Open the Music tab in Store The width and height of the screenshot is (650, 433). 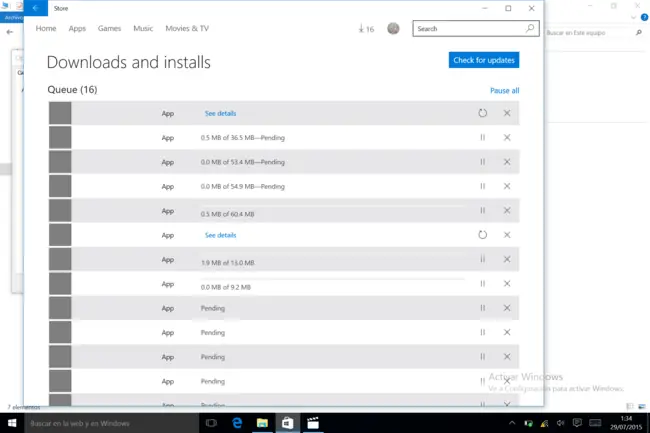coord(143,29)
